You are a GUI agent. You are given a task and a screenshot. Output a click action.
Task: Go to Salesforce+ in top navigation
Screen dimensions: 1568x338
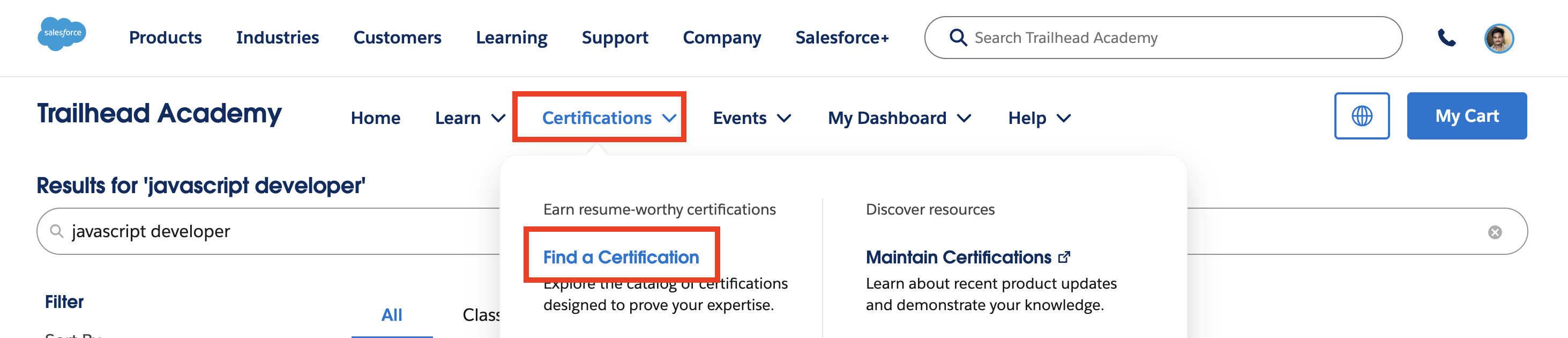[x=842, y=38]
